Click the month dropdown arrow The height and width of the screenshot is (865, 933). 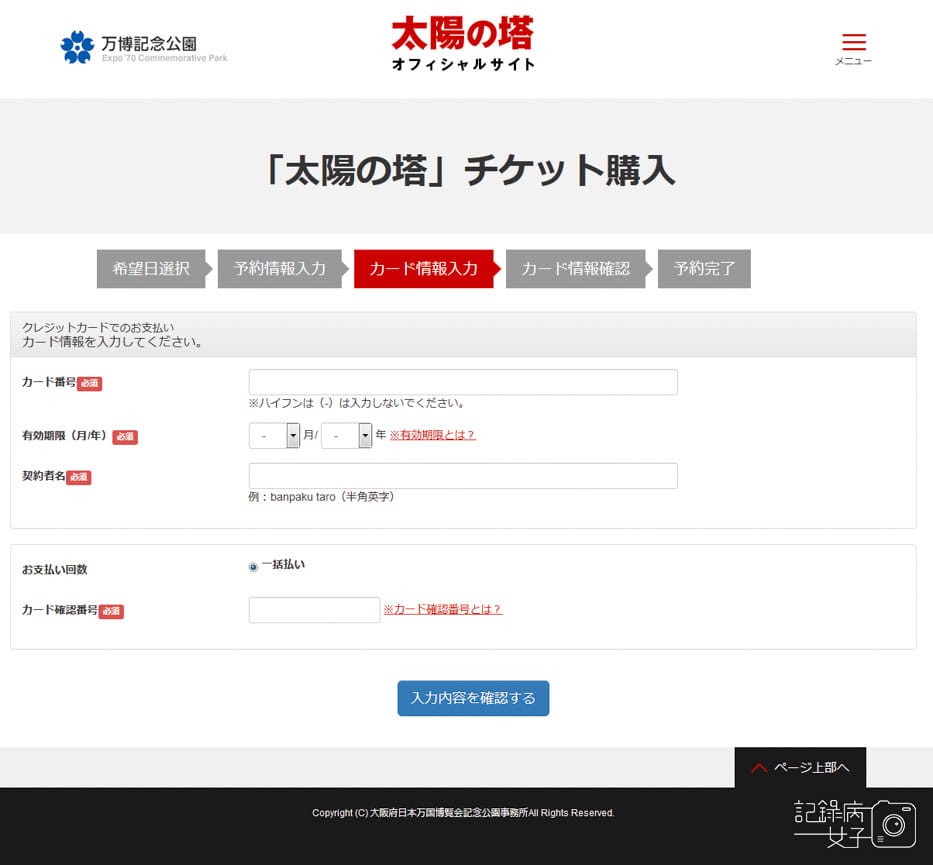tap(292, 436)
